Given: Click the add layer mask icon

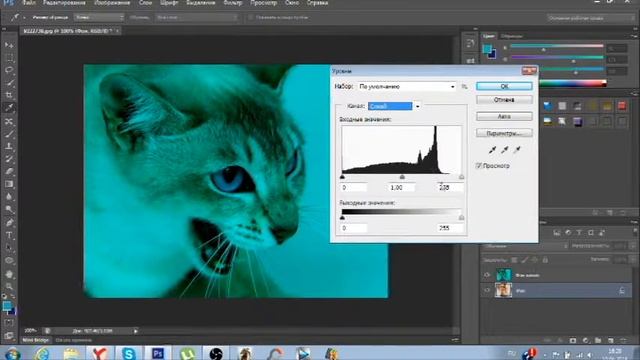Looking at the screenshot, I should [573, 340].
